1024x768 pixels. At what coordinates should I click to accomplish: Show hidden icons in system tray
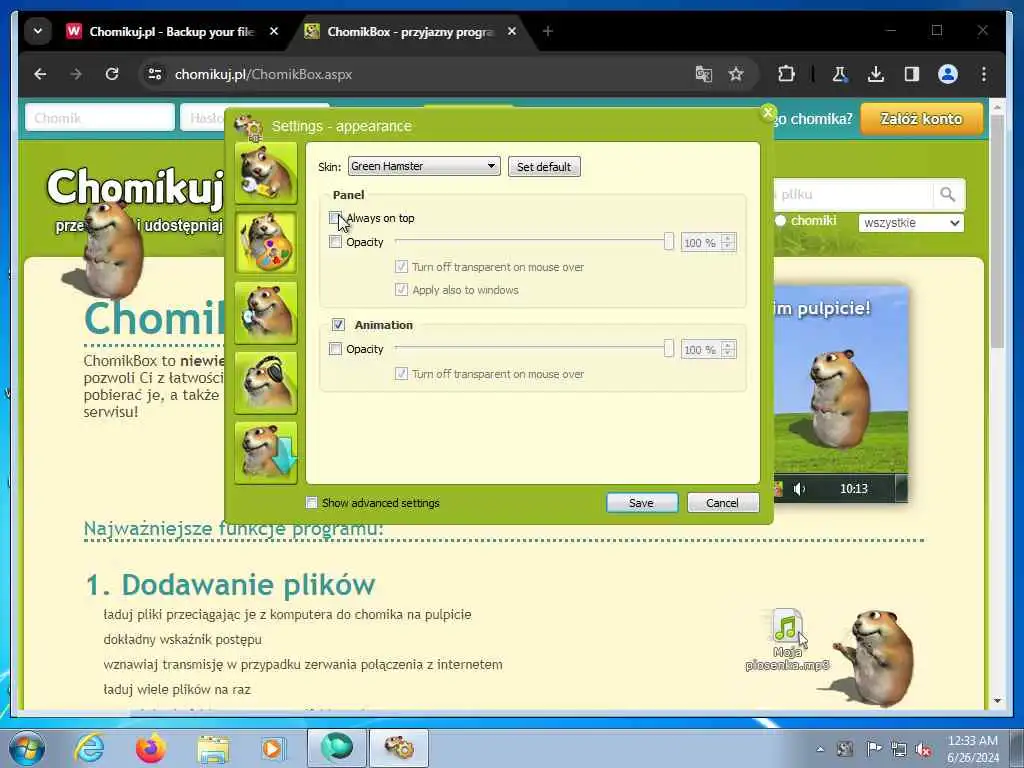click(x=820, y=749)
